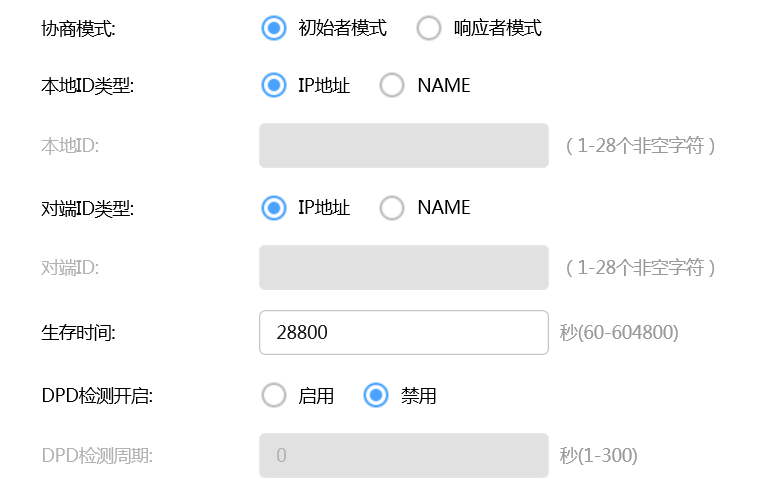Click the 秒(1-300) hint text
Viewport: 770px width, 502px height.
(x=598, y=456)
